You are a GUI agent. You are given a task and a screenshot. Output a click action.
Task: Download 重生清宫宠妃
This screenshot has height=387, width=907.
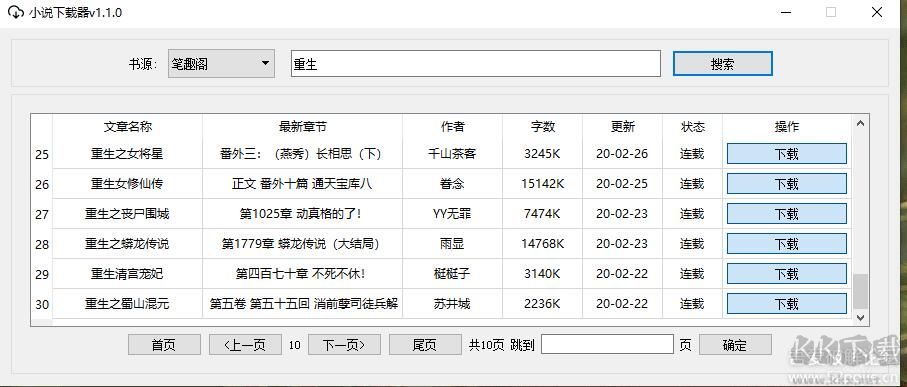[x=787, y=274]
